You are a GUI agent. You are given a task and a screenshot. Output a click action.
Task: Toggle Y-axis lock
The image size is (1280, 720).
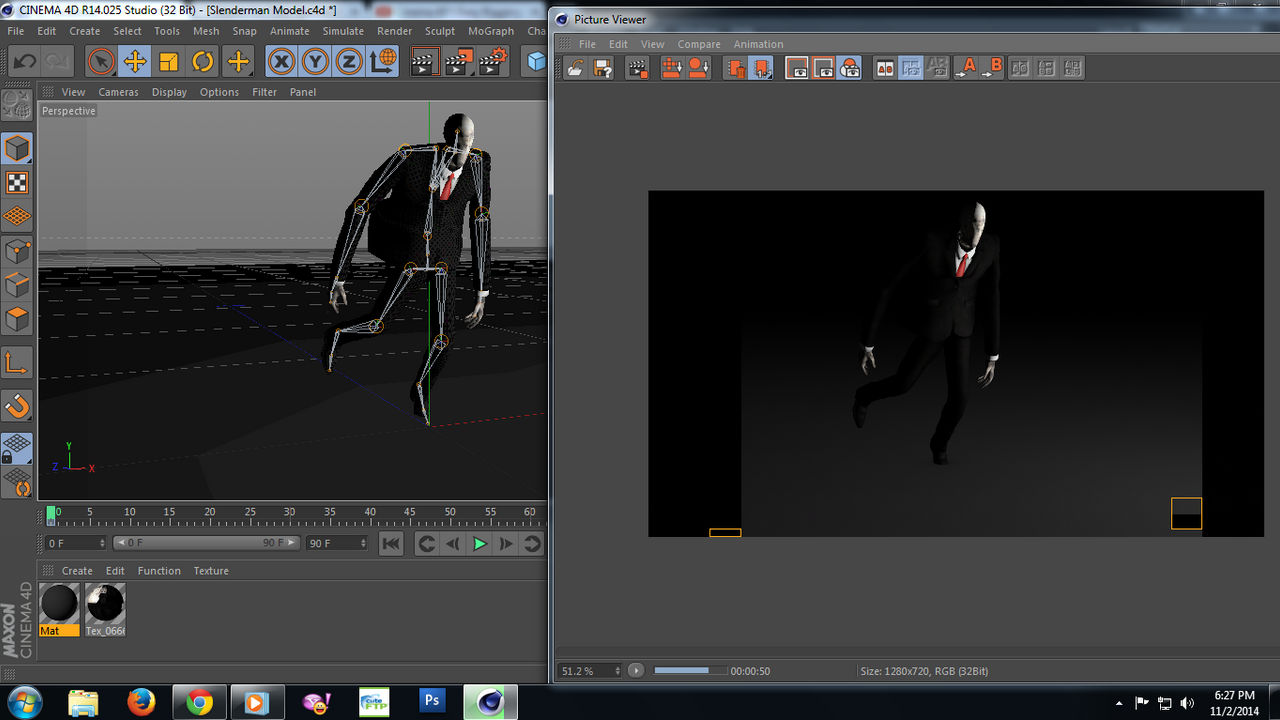pos(316,62)
